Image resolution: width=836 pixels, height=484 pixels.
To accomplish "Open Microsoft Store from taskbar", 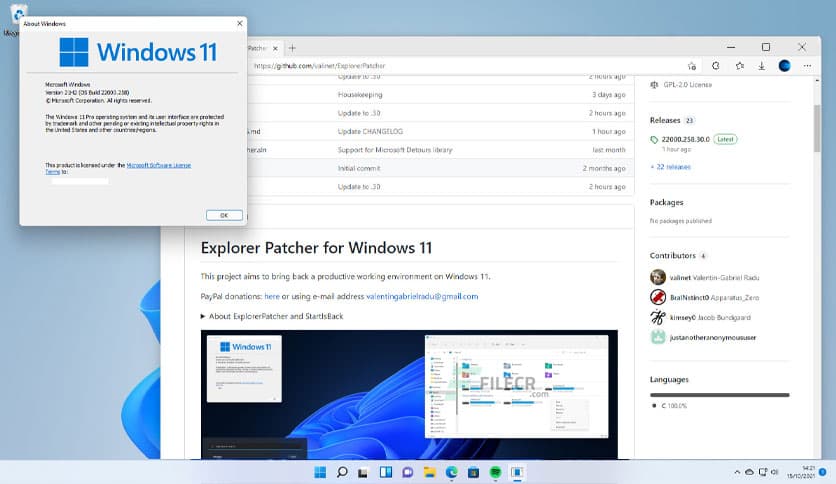I will [x=473, y=472].
